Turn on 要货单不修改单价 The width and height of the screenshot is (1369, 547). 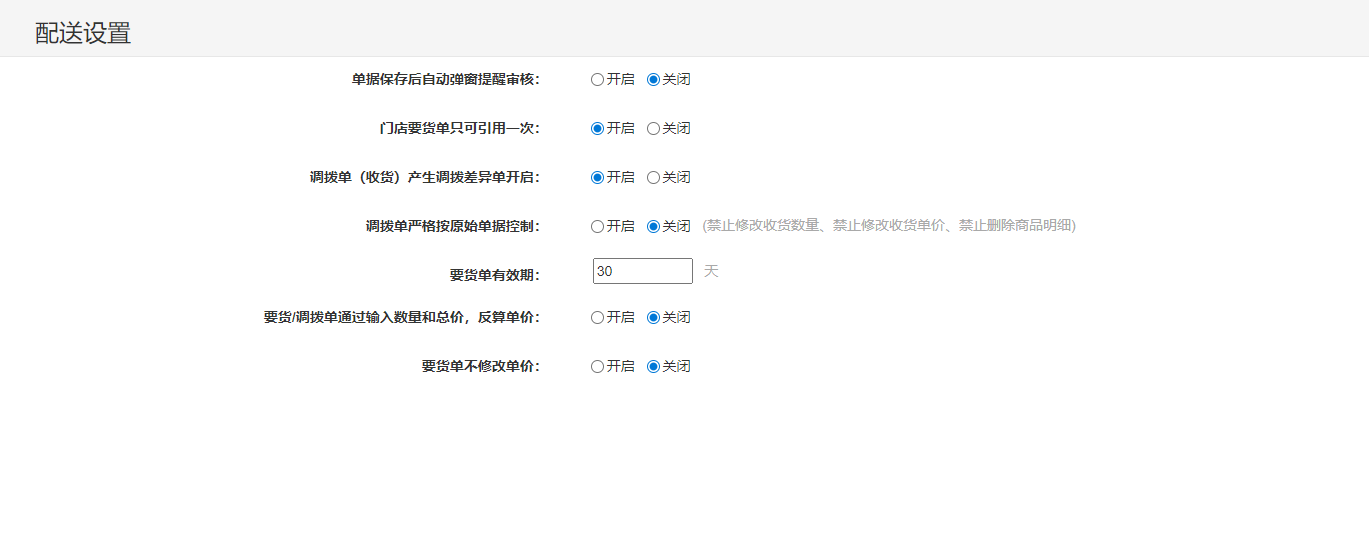coord(598,366)
